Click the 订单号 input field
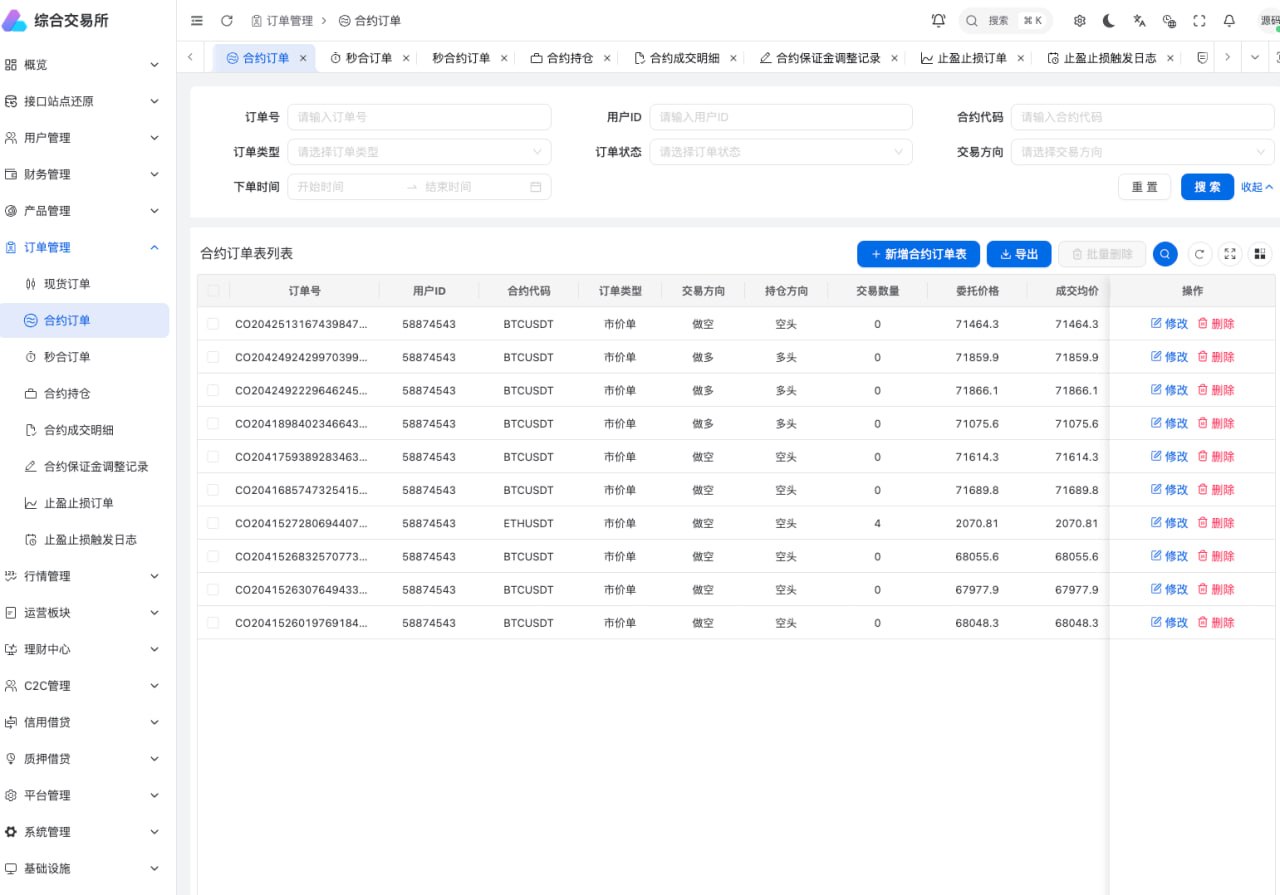 click(x=419, y=117)
